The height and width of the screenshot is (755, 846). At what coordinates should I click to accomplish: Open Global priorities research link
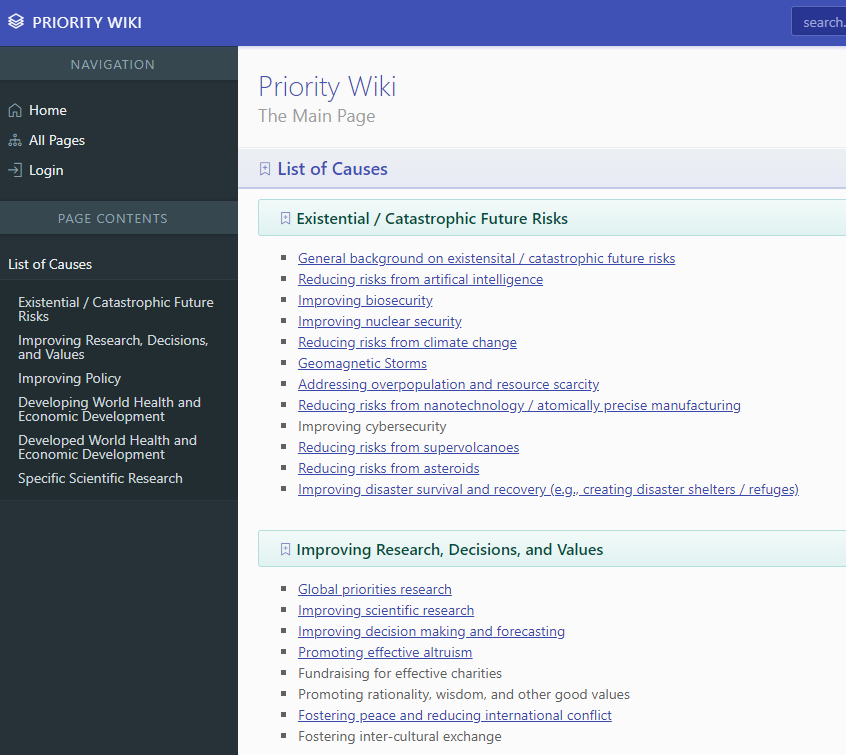(x=374, y=589)
